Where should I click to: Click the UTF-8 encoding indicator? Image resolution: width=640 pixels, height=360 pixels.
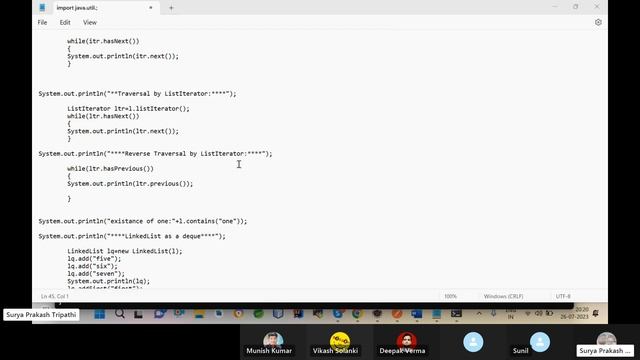[563, 296]
